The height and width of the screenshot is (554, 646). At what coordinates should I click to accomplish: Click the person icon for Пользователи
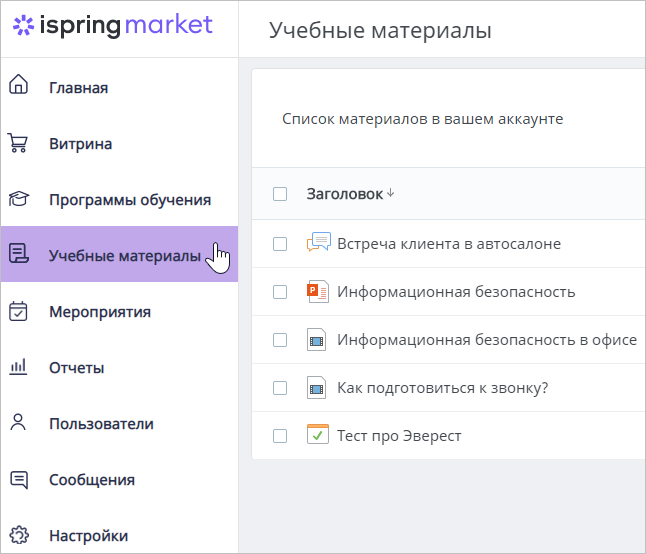18,422
